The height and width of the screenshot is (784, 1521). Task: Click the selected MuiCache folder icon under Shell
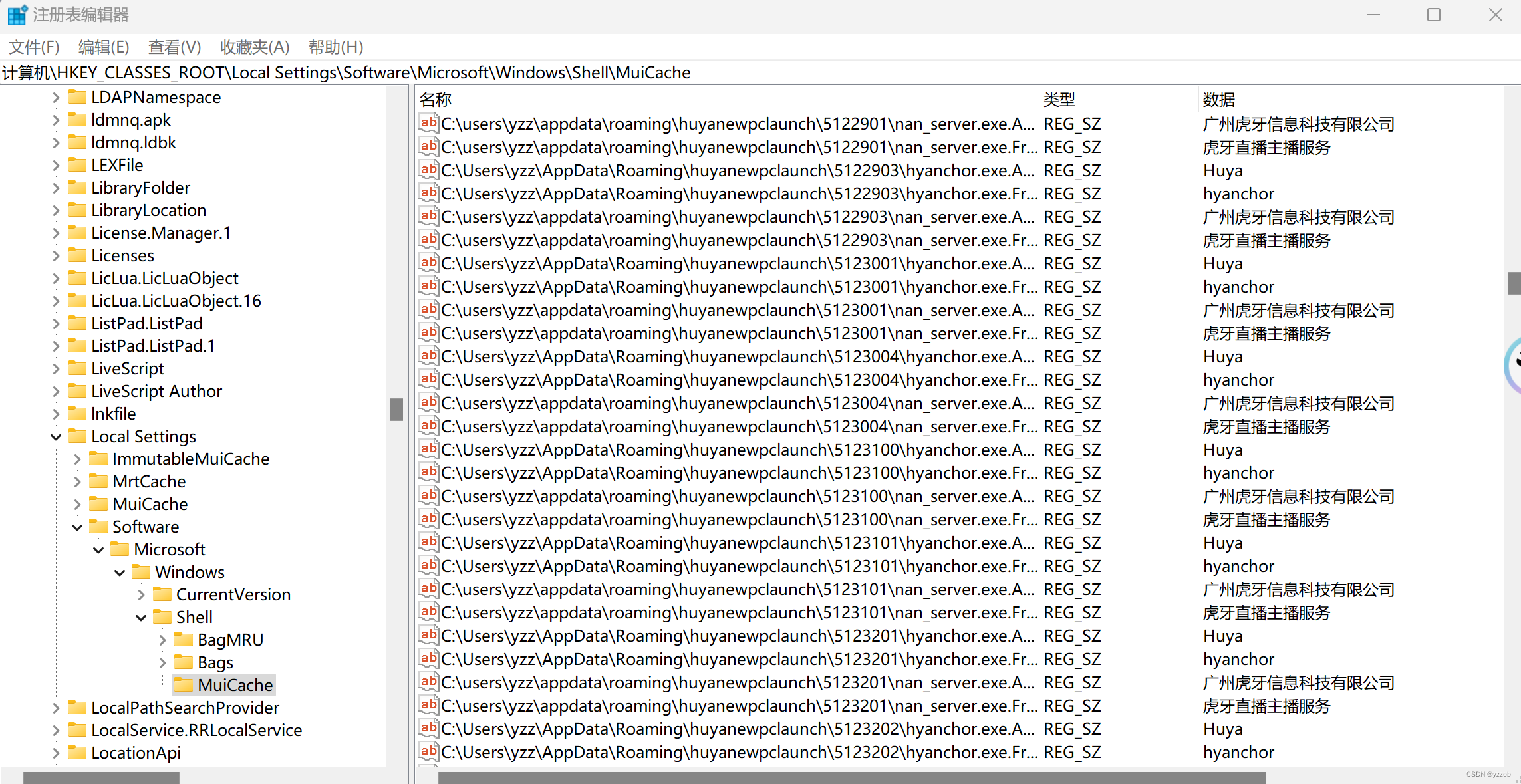[184, 685]
